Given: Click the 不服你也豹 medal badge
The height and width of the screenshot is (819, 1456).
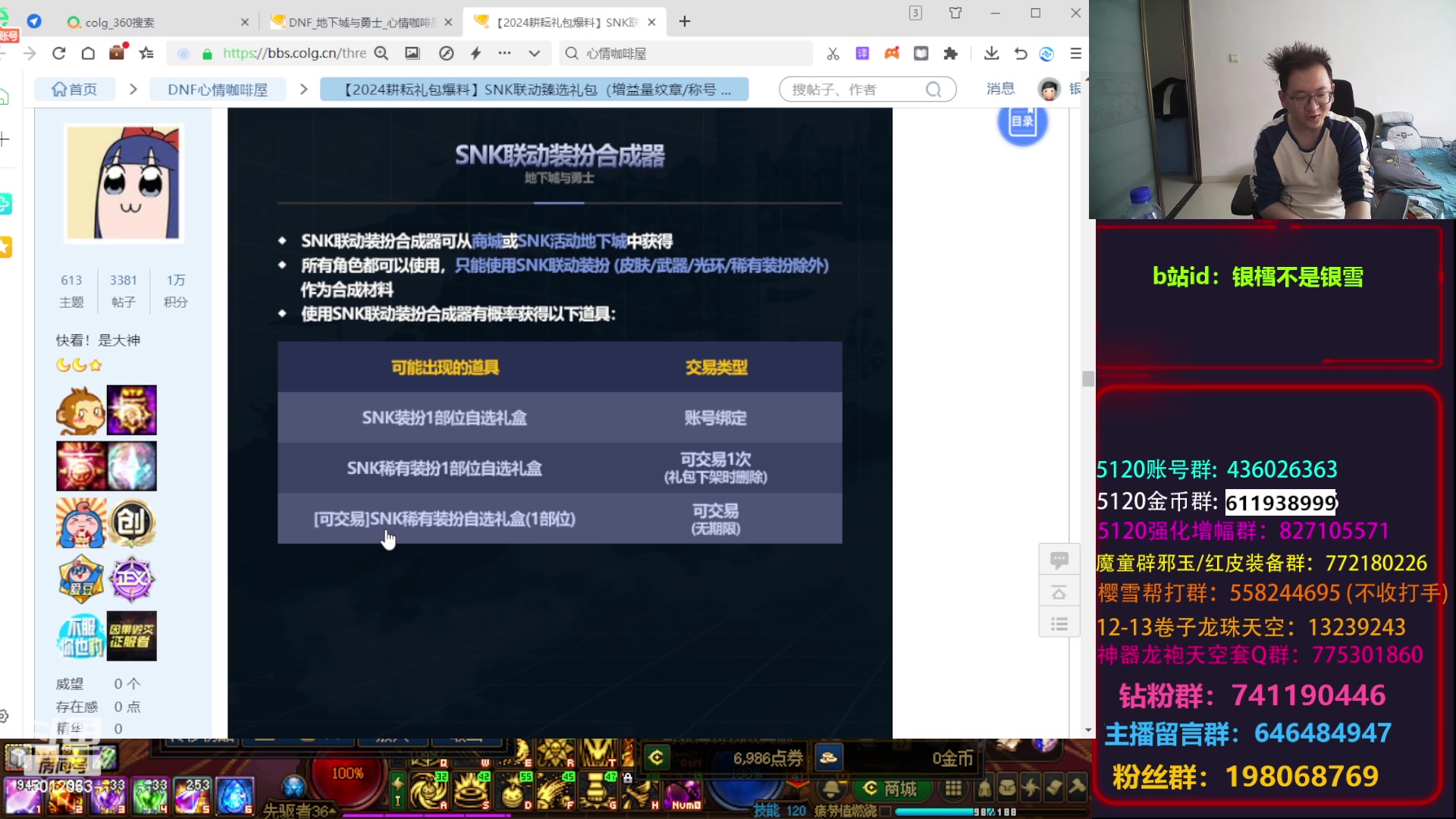Looking at the screenshot, I should 80,635.
